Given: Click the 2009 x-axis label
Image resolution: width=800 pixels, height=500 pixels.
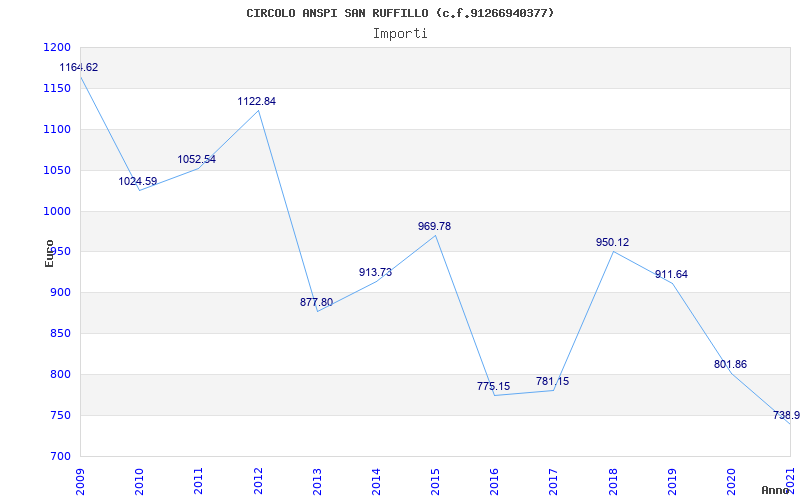Looking at the screenshot, I should coord(80,481).
